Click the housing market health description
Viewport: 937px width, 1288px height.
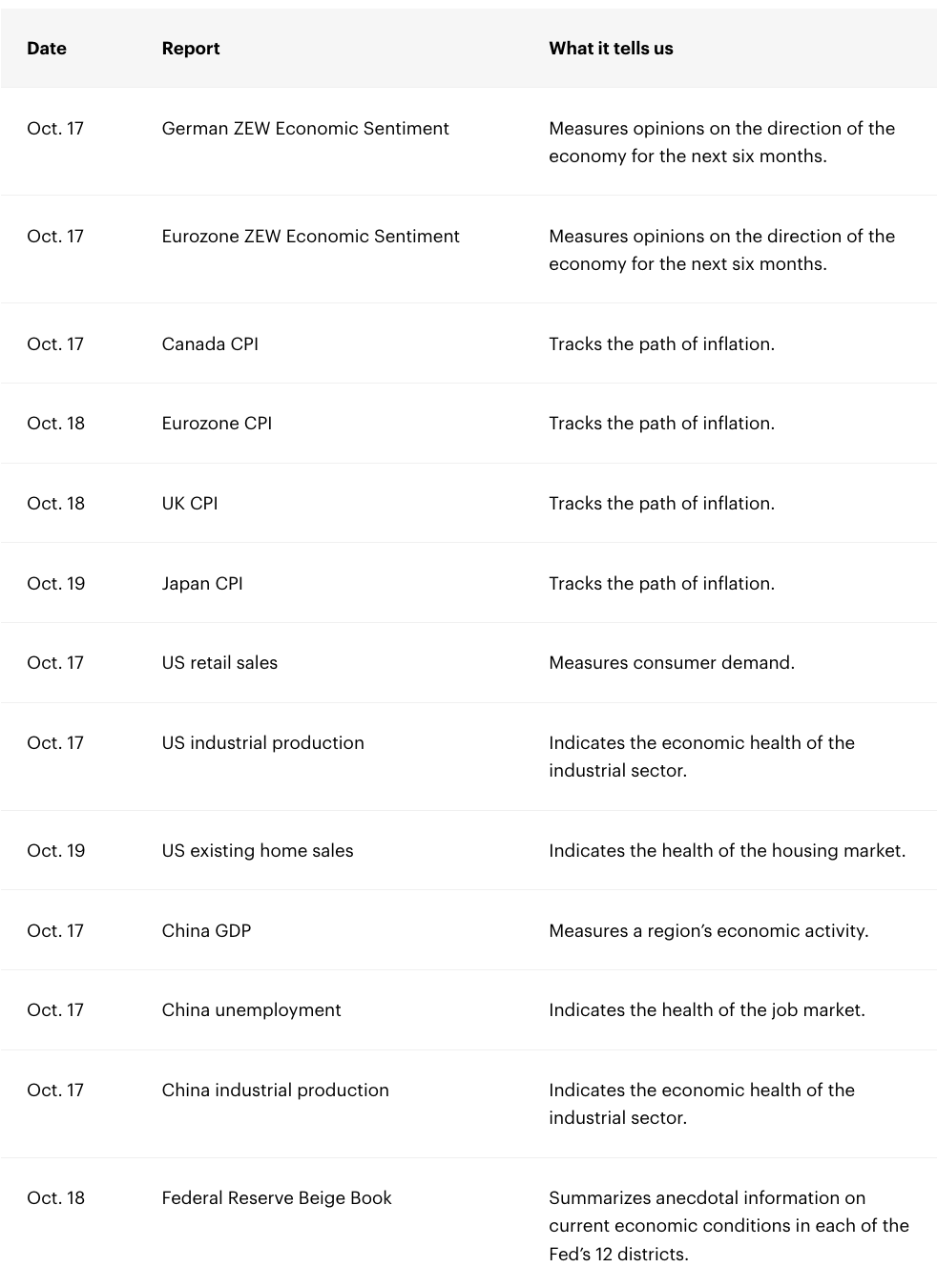point(727,851)
